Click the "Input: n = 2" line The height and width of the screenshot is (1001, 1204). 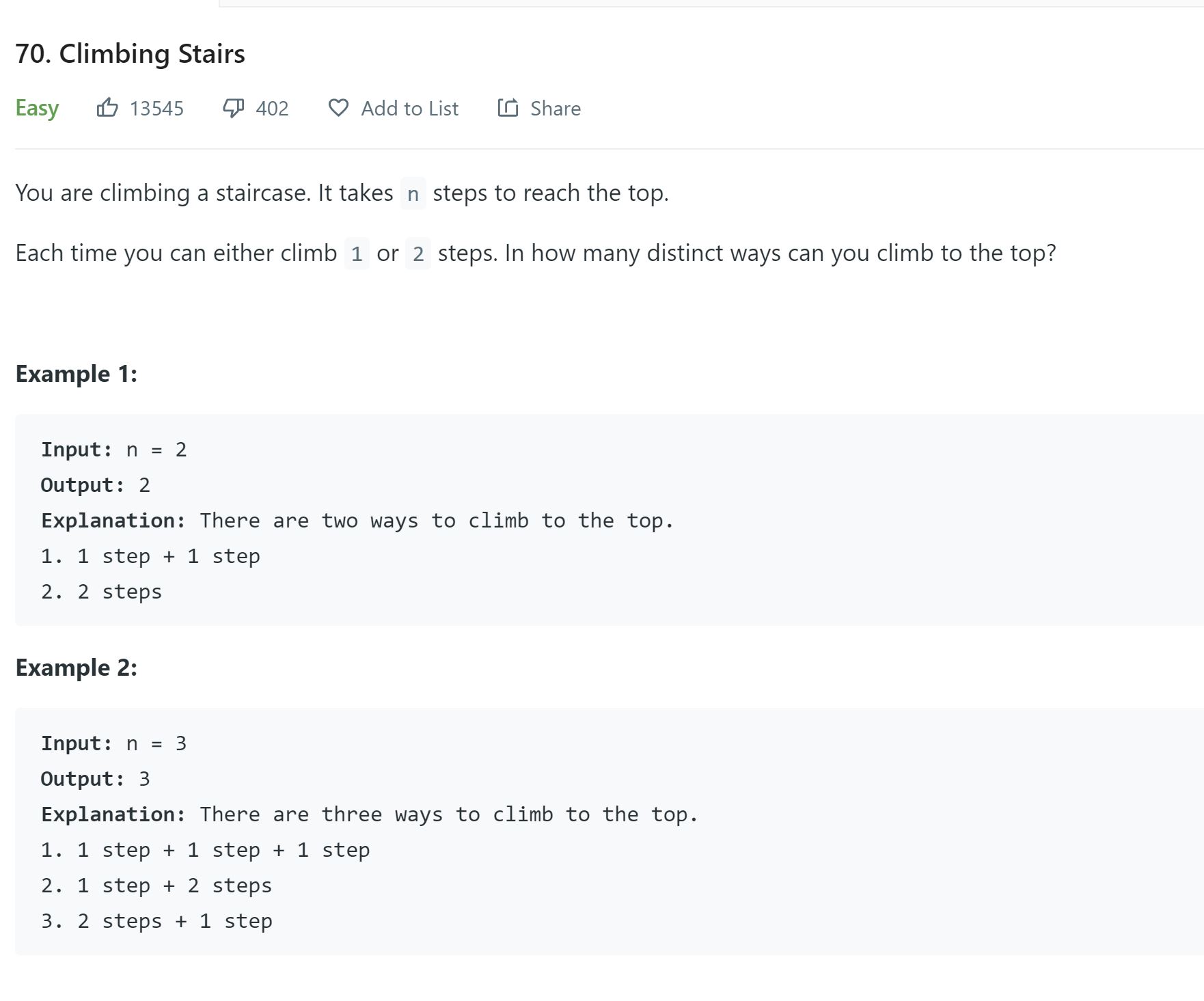(x=113, y=450)
